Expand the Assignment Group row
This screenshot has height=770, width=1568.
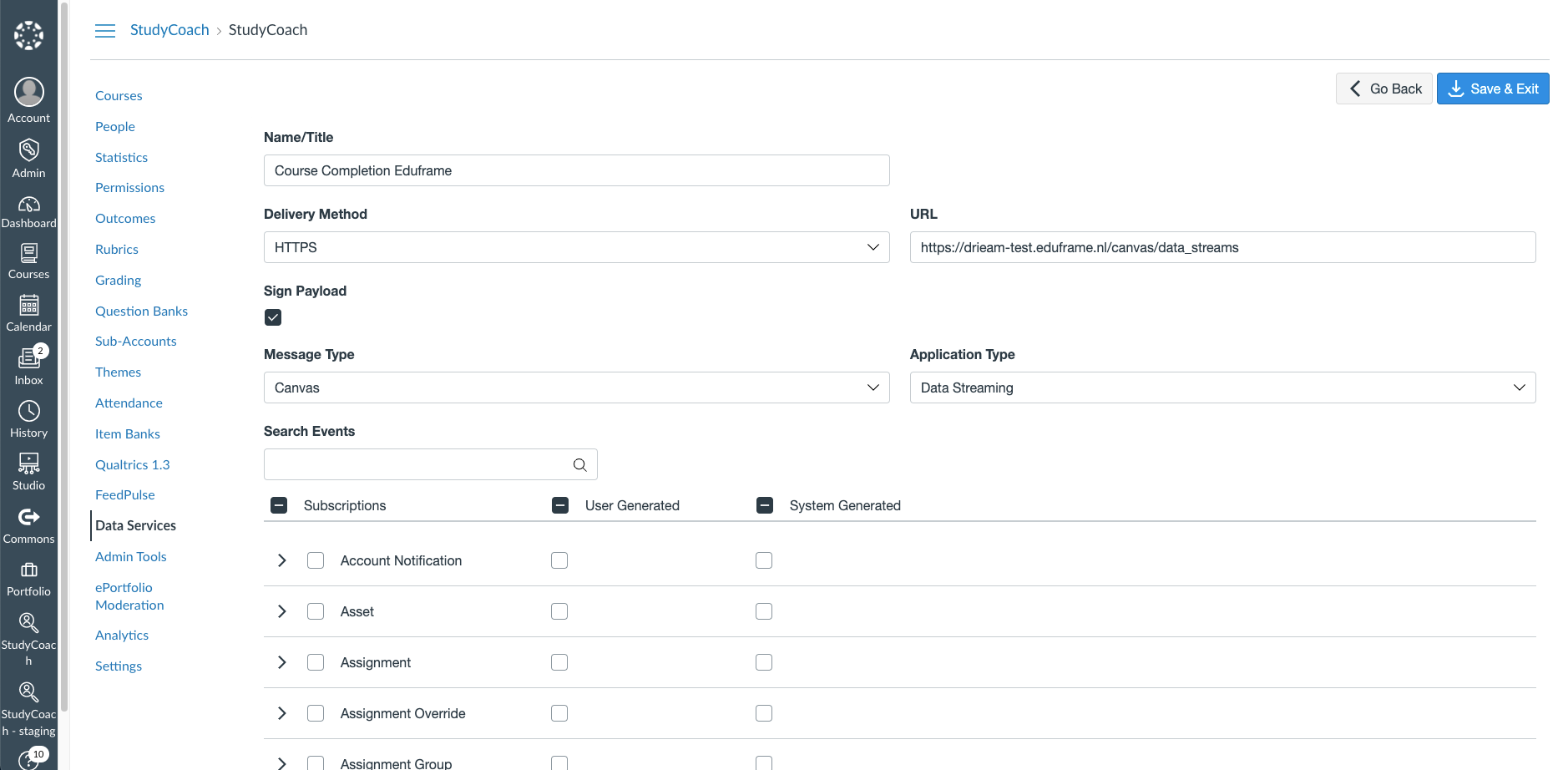[281, 763]
